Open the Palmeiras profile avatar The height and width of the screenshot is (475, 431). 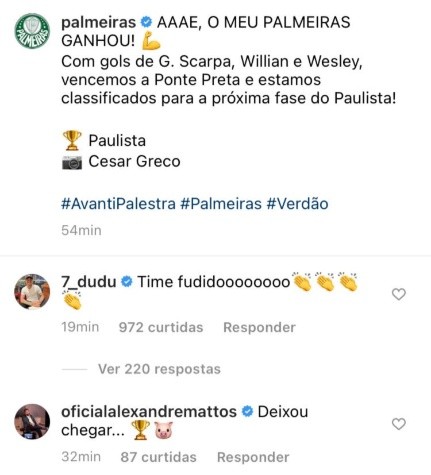[32, 31]
